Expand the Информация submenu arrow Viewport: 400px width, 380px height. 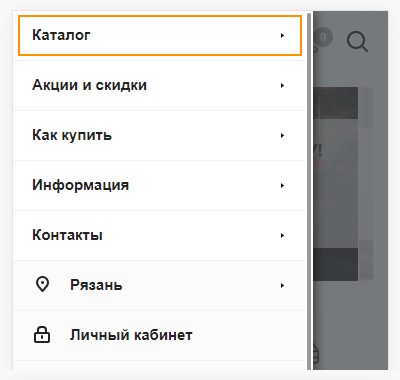pos(282,185)
